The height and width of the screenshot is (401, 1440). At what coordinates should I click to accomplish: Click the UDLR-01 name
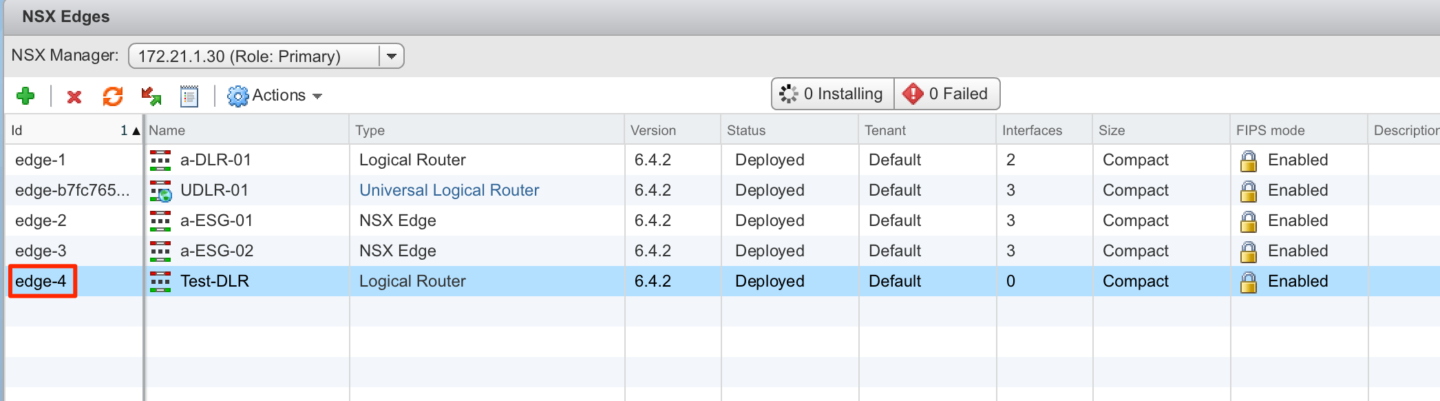tap(214, 190)
